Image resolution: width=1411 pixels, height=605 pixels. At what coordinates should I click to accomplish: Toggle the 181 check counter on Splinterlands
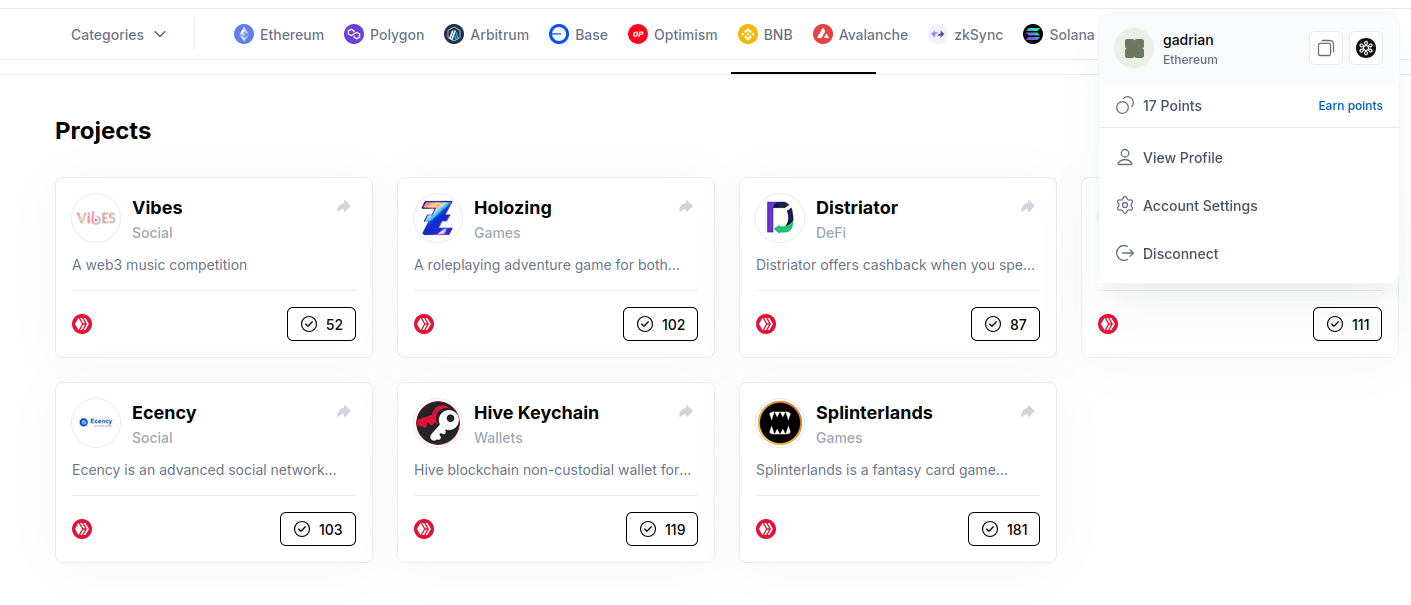click(1004, 529)
